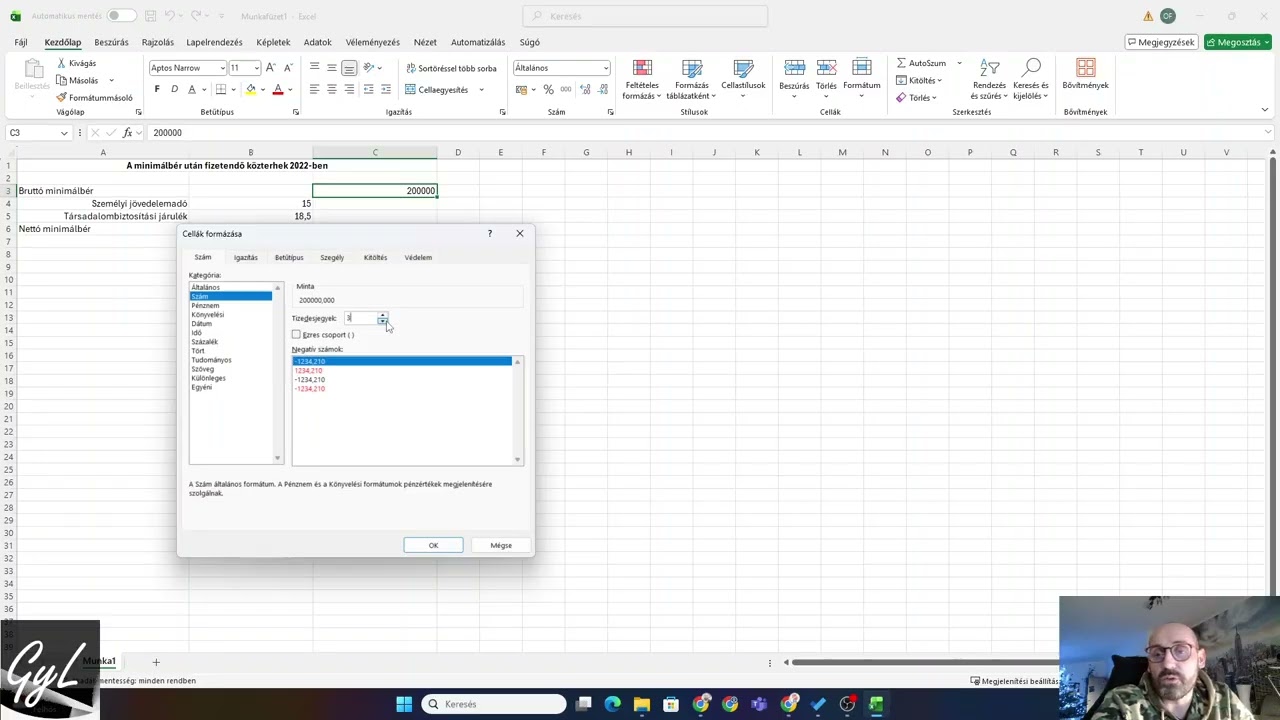Expand the Cellaegyesítés dropdown arrow
The width and height of the screenshot is (1280, 720).
[x=481, y=89]
